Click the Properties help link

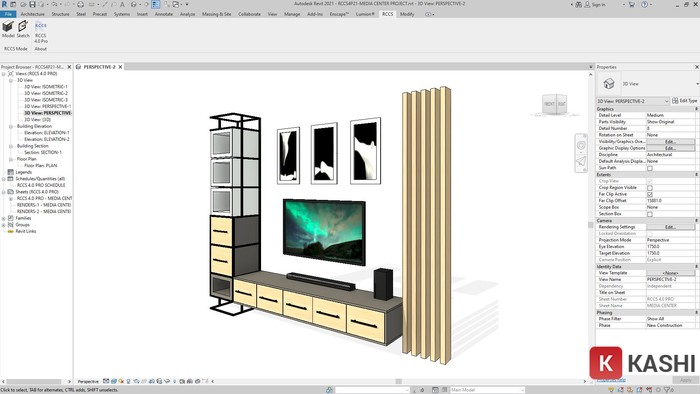(x=611, y=380)
